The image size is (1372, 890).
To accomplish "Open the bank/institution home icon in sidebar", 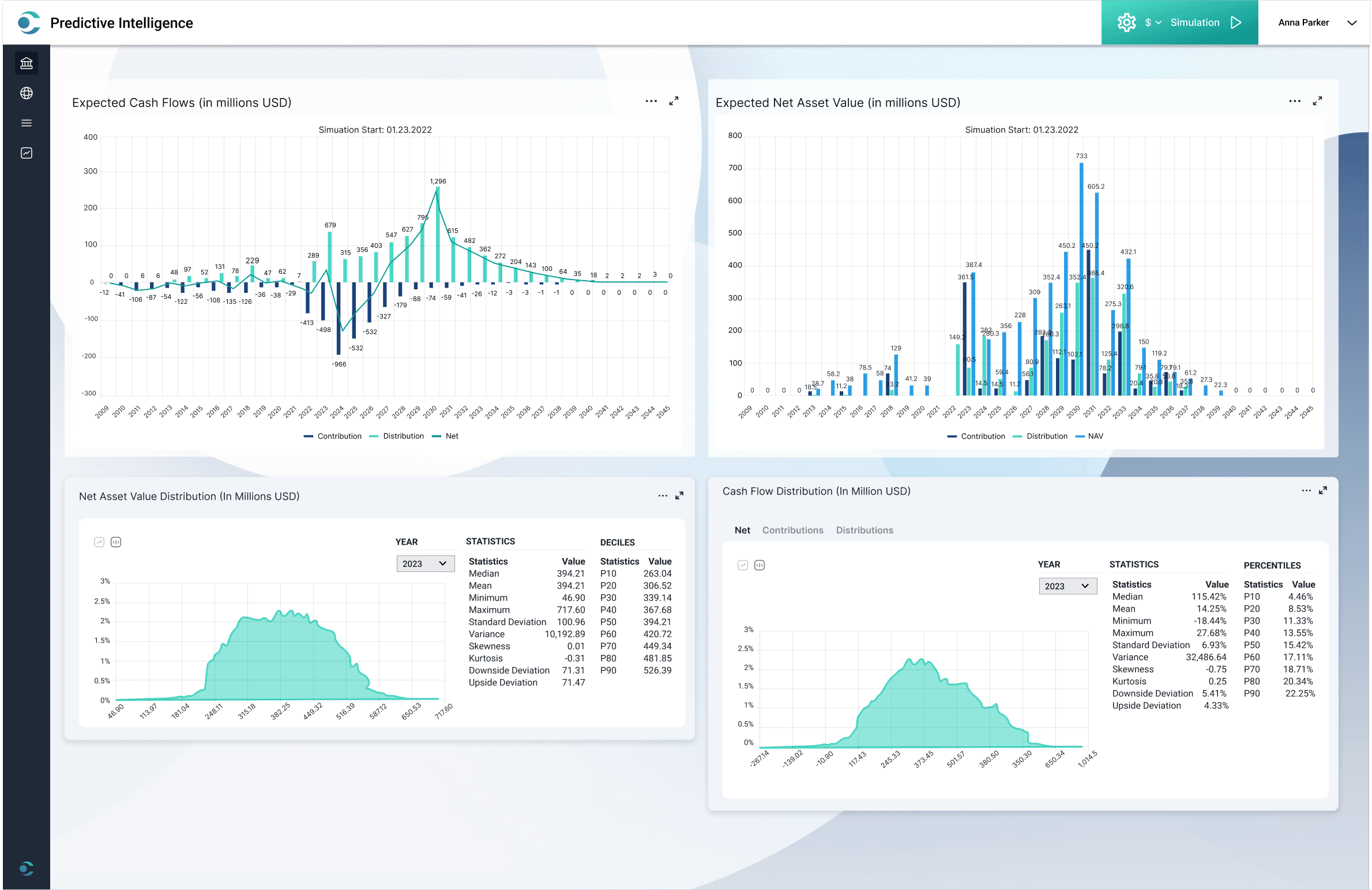I will [26, 63].
